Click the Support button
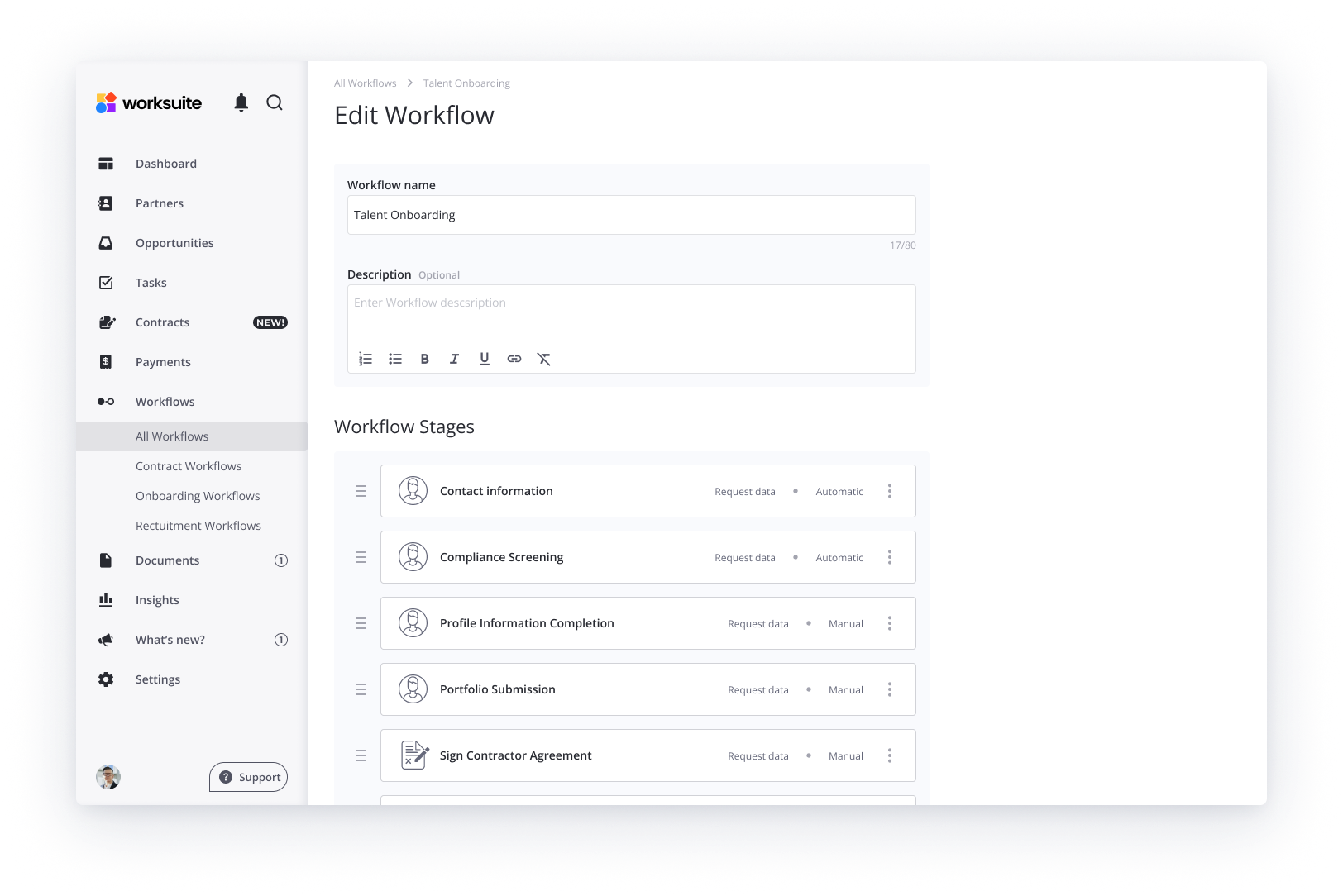 tap(249, 777)
